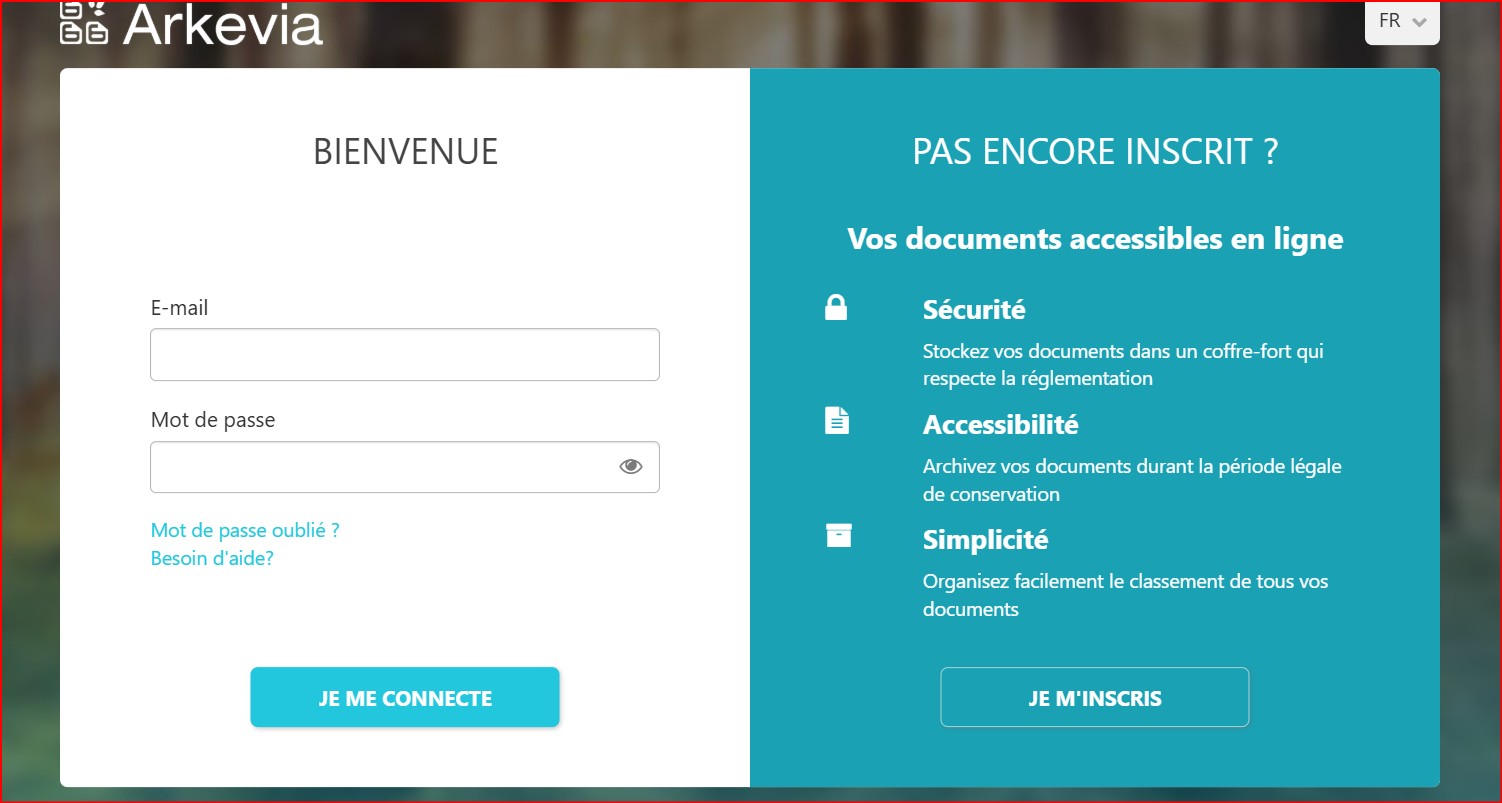Click the Arkevia logo icon
Viewport: 1502px width, 803px height.
pyautogui.click(x=84, y=23)
